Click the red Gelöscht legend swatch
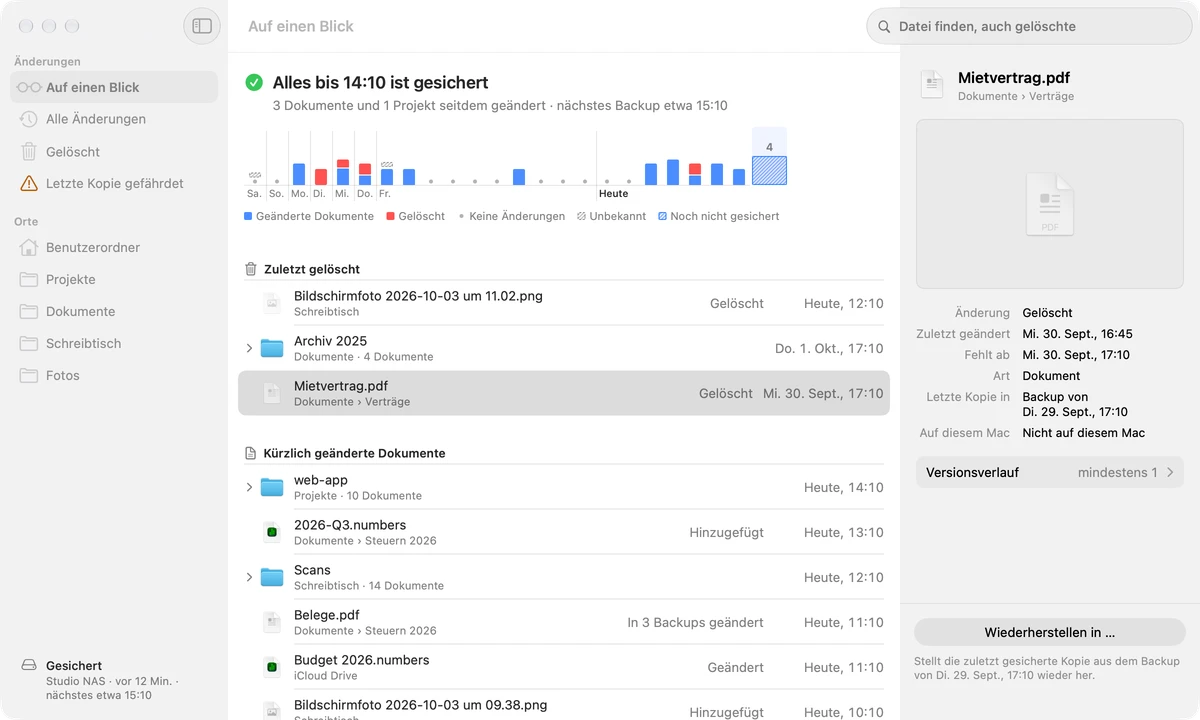Image resolution: width=1200 pixels, height=720 pixels. (391, 216)
